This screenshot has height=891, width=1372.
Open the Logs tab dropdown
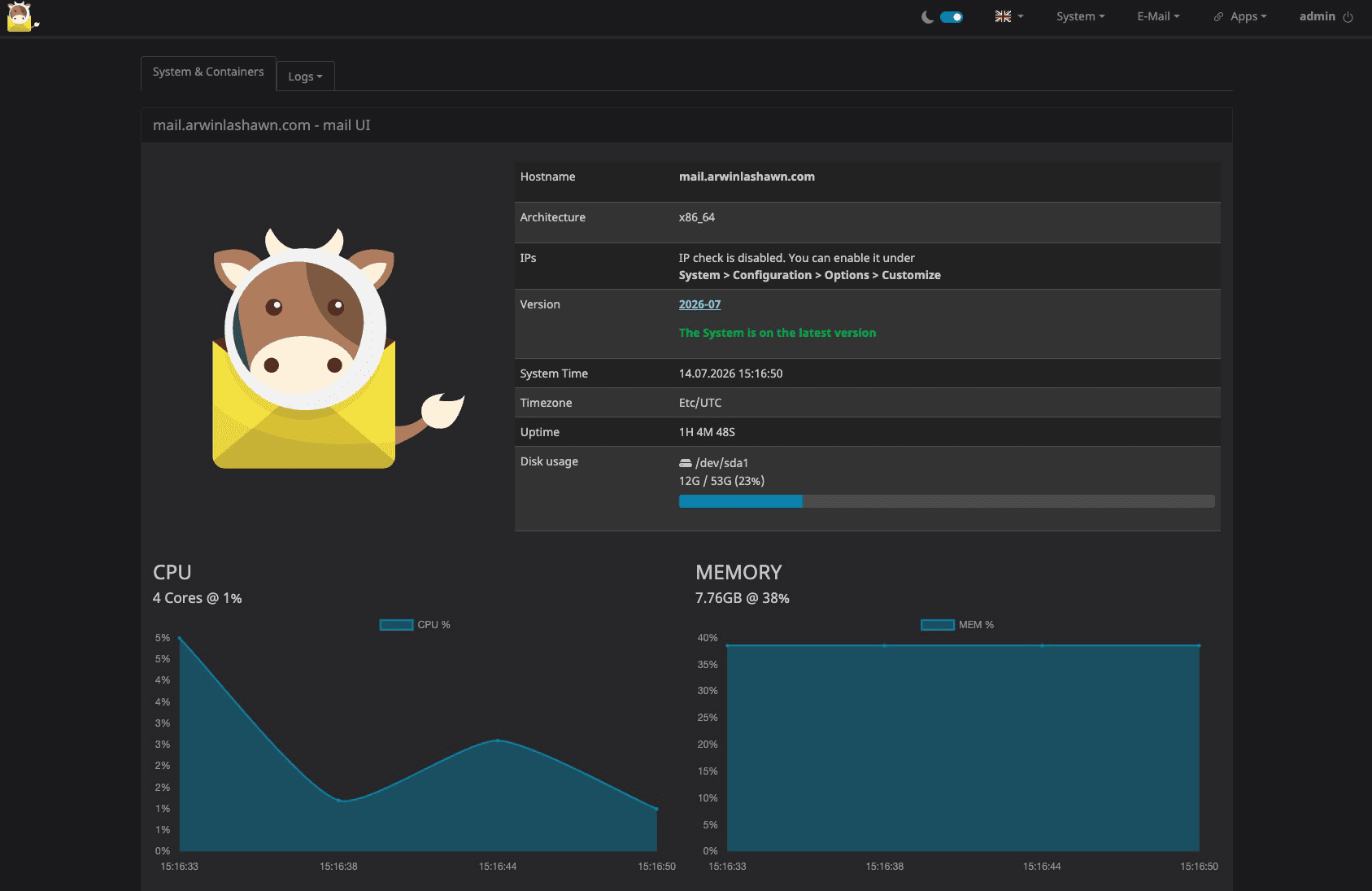pyautogui.click(x=305, y=76)
